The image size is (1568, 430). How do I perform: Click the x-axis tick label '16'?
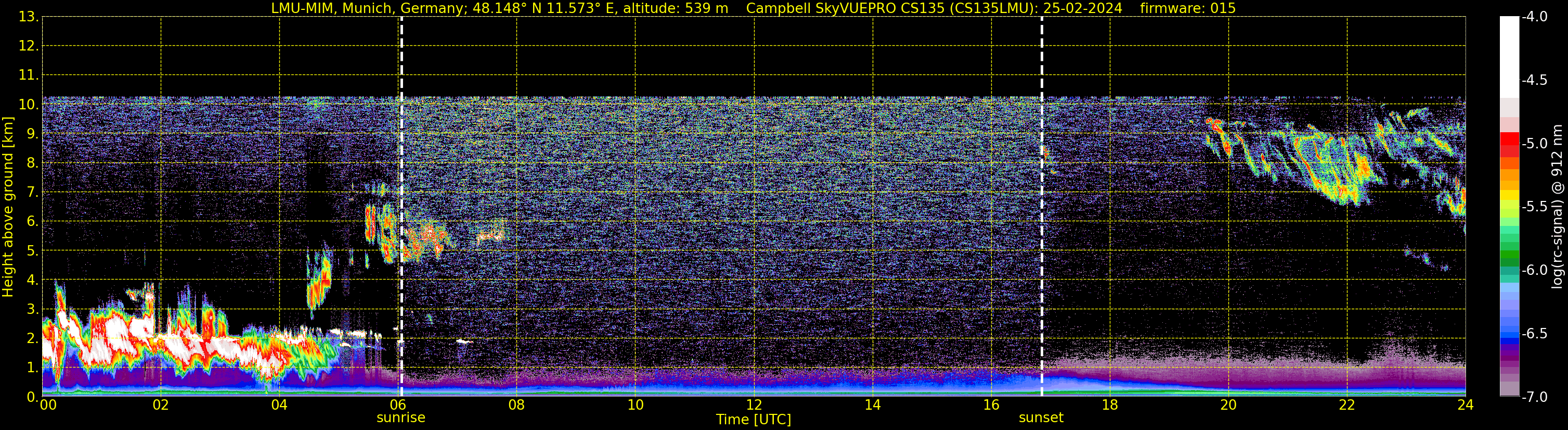[991, 405]
